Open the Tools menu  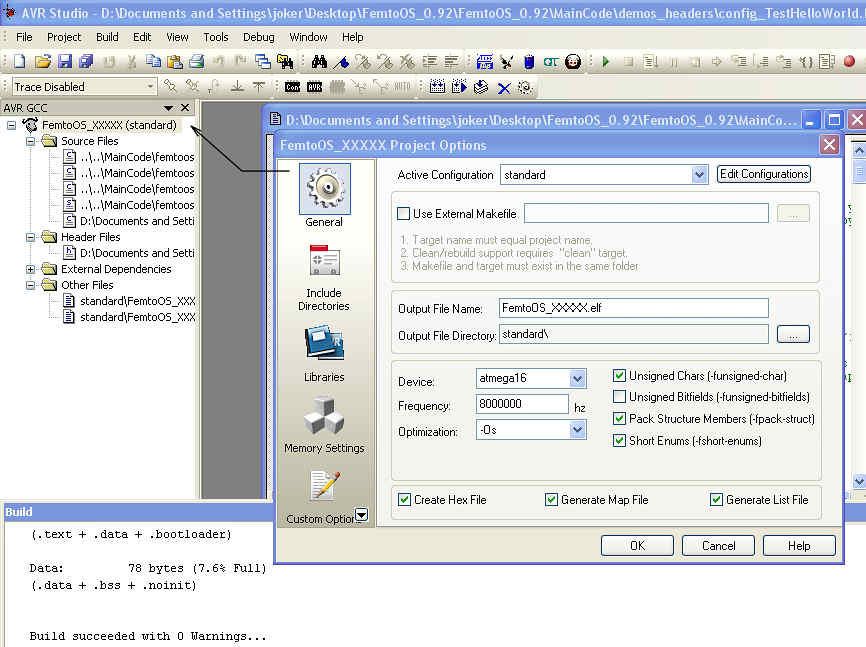(x=215, y=37)
